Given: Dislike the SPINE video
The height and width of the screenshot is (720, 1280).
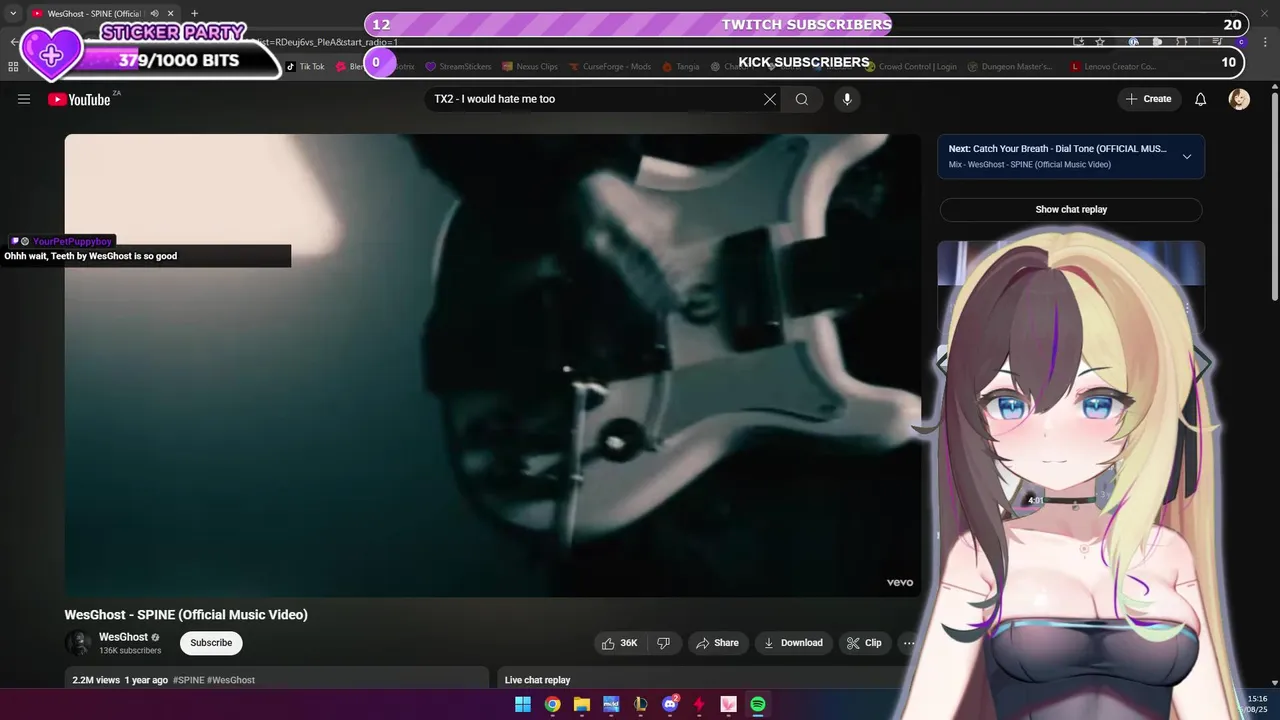Looking at the screenshot, I should (x=664, y=643).
